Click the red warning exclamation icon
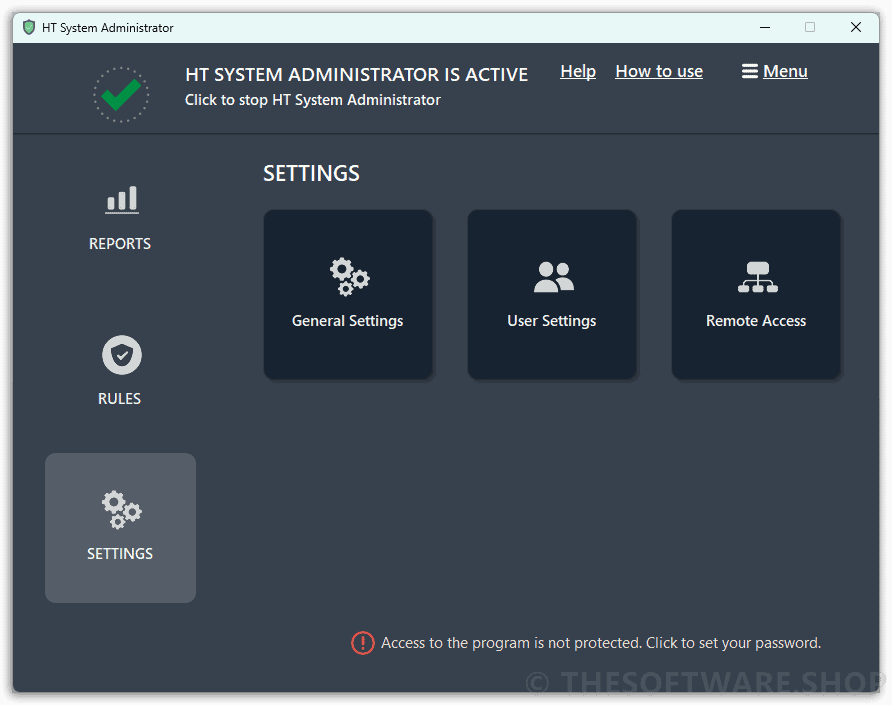The image size is (892, 705). 362,643
